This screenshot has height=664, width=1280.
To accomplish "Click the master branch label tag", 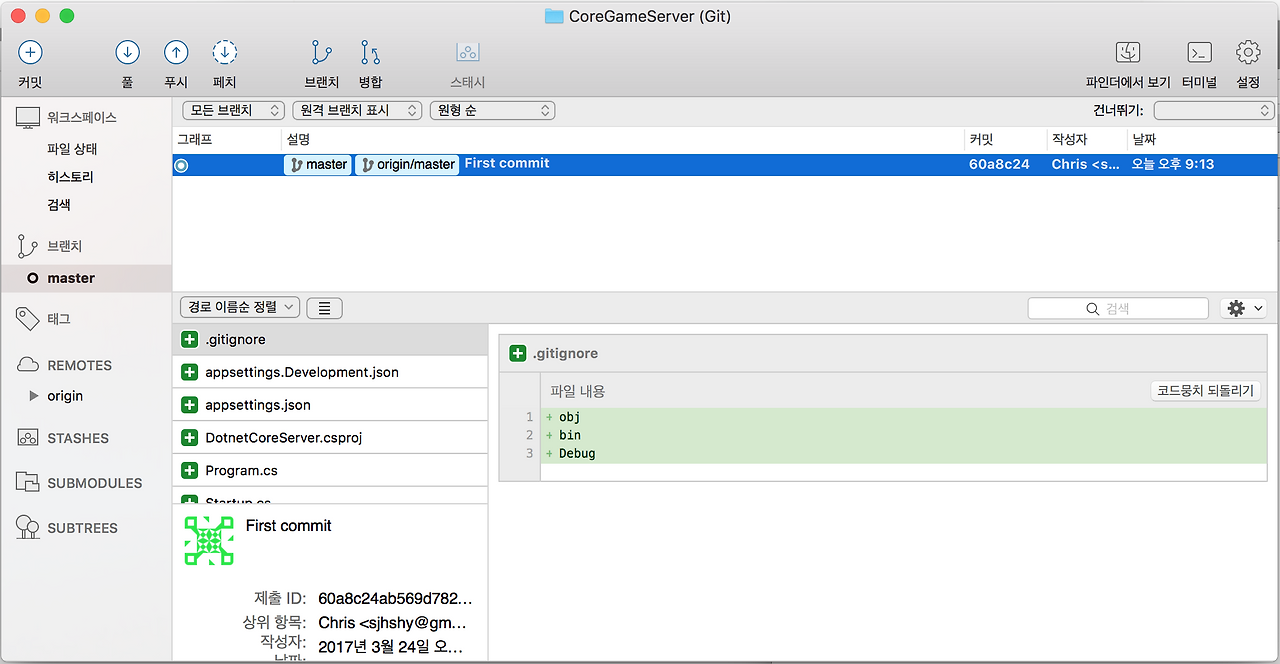I will 318,165.
